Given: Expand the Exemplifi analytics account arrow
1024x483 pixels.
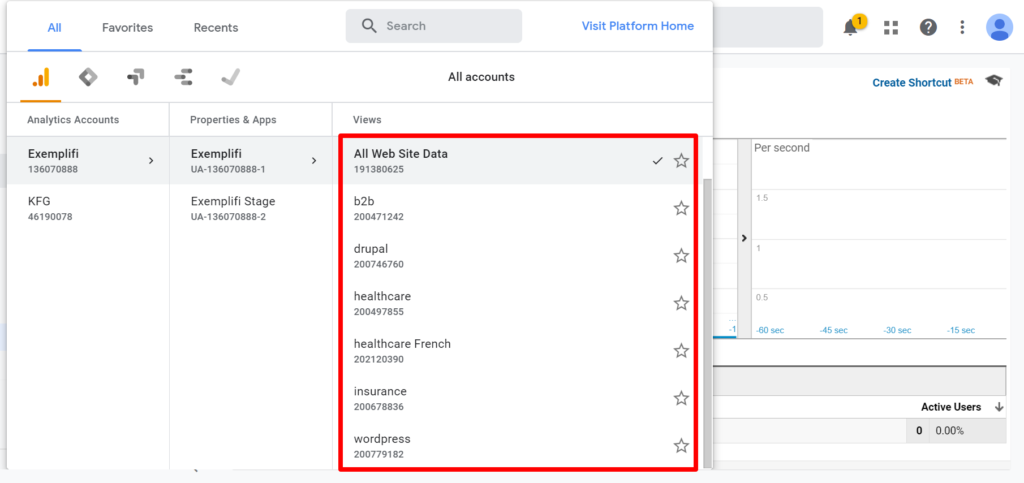Looking at the screenshot, I should 151,161.
